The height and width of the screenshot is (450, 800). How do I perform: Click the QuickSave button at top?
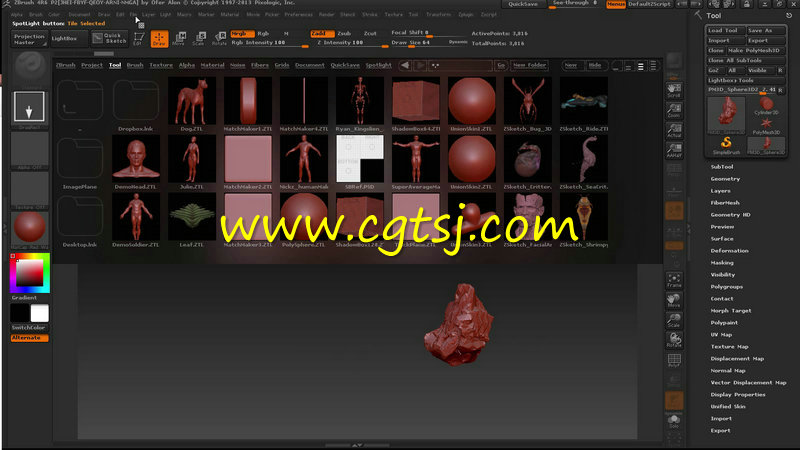point(523,4)
